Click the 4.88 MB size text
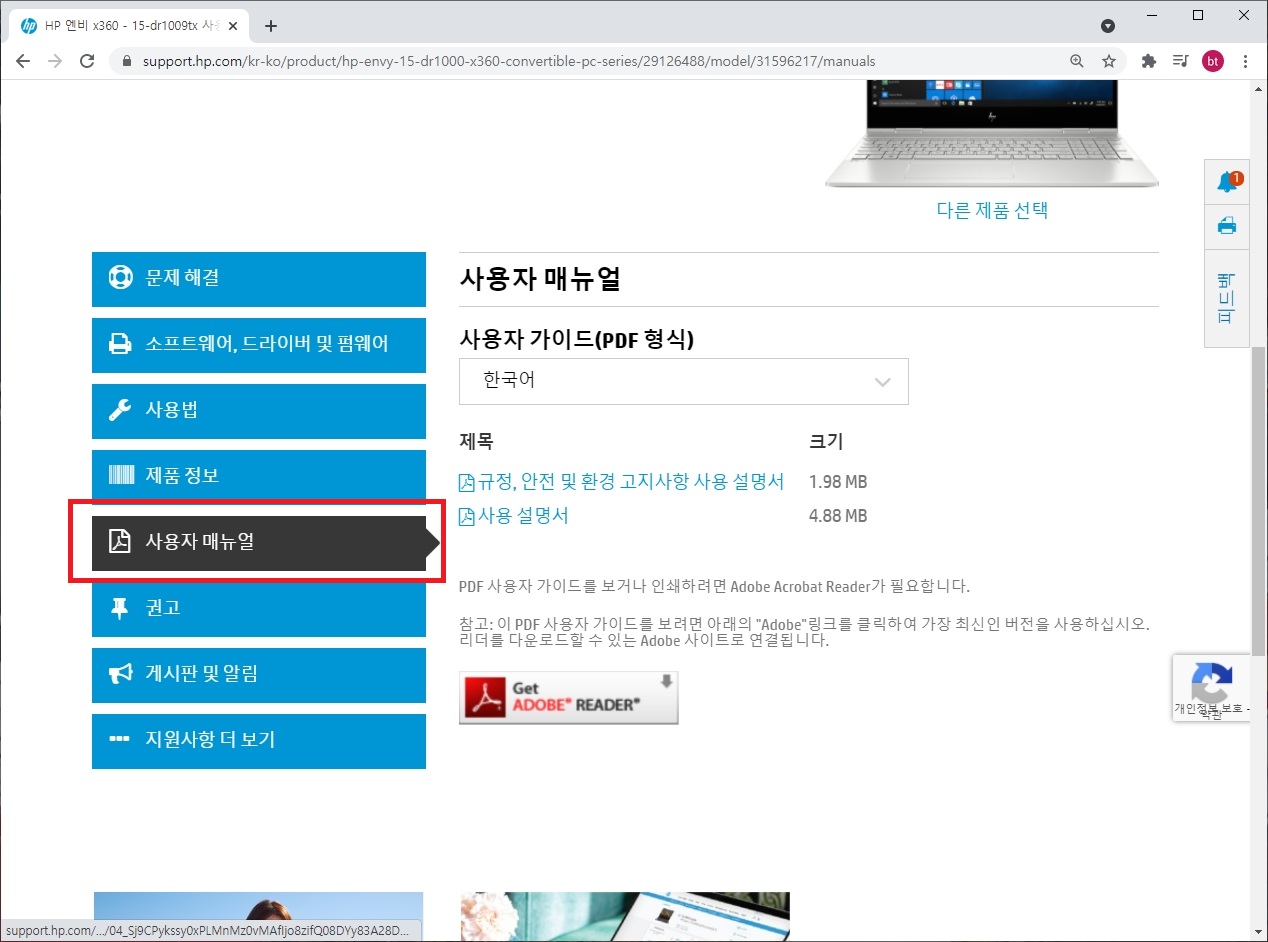 pyautogui.click(x=838, y=516)
